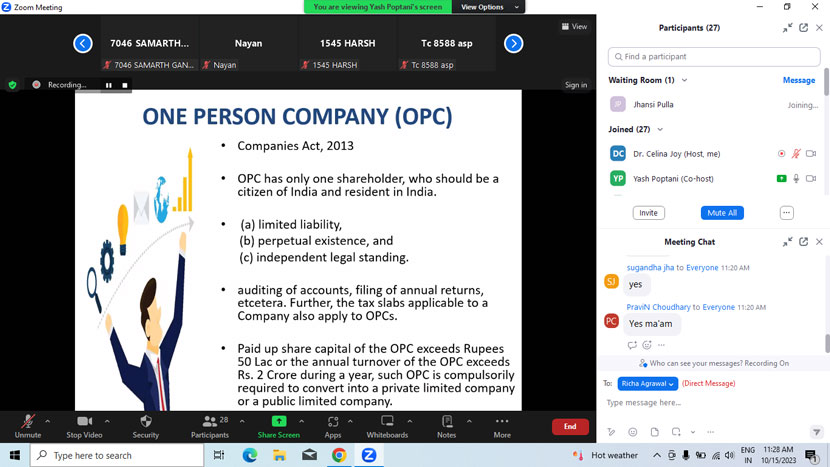
Task: Click the green Share Screen icon
Action: pos(278,421)
